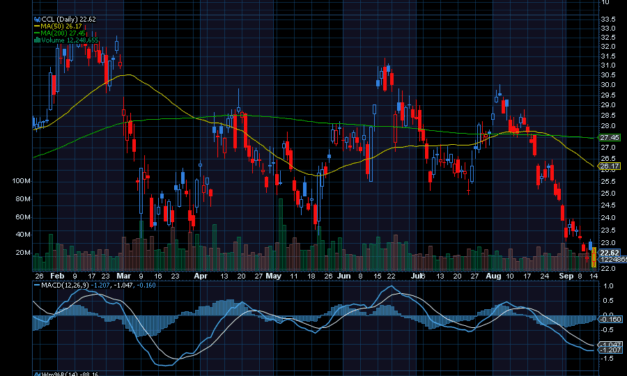The image size is (627, 376).
Task: Click the Volume 12,248,655 legend entry
Action: pyautogui.click(x=69, y=40)
